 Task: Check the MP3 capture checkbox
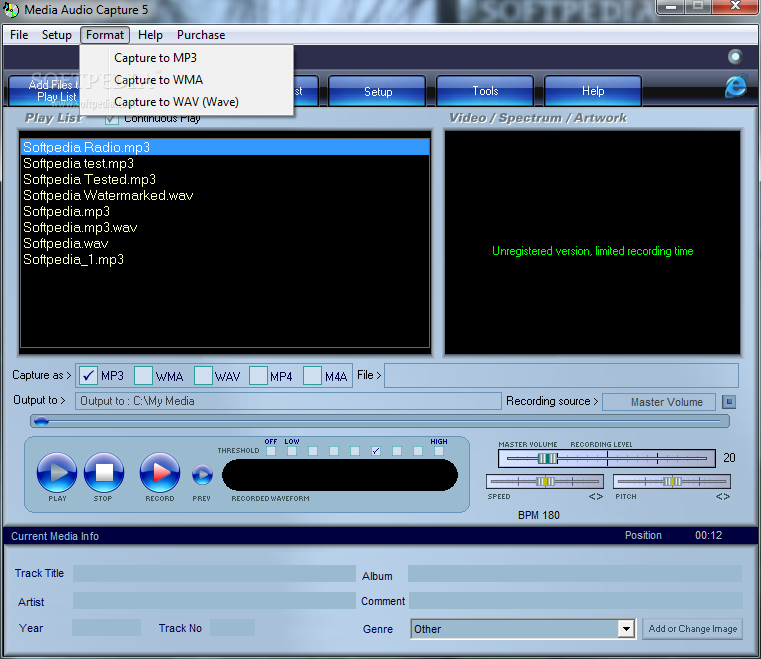click(x=88, y=376)
